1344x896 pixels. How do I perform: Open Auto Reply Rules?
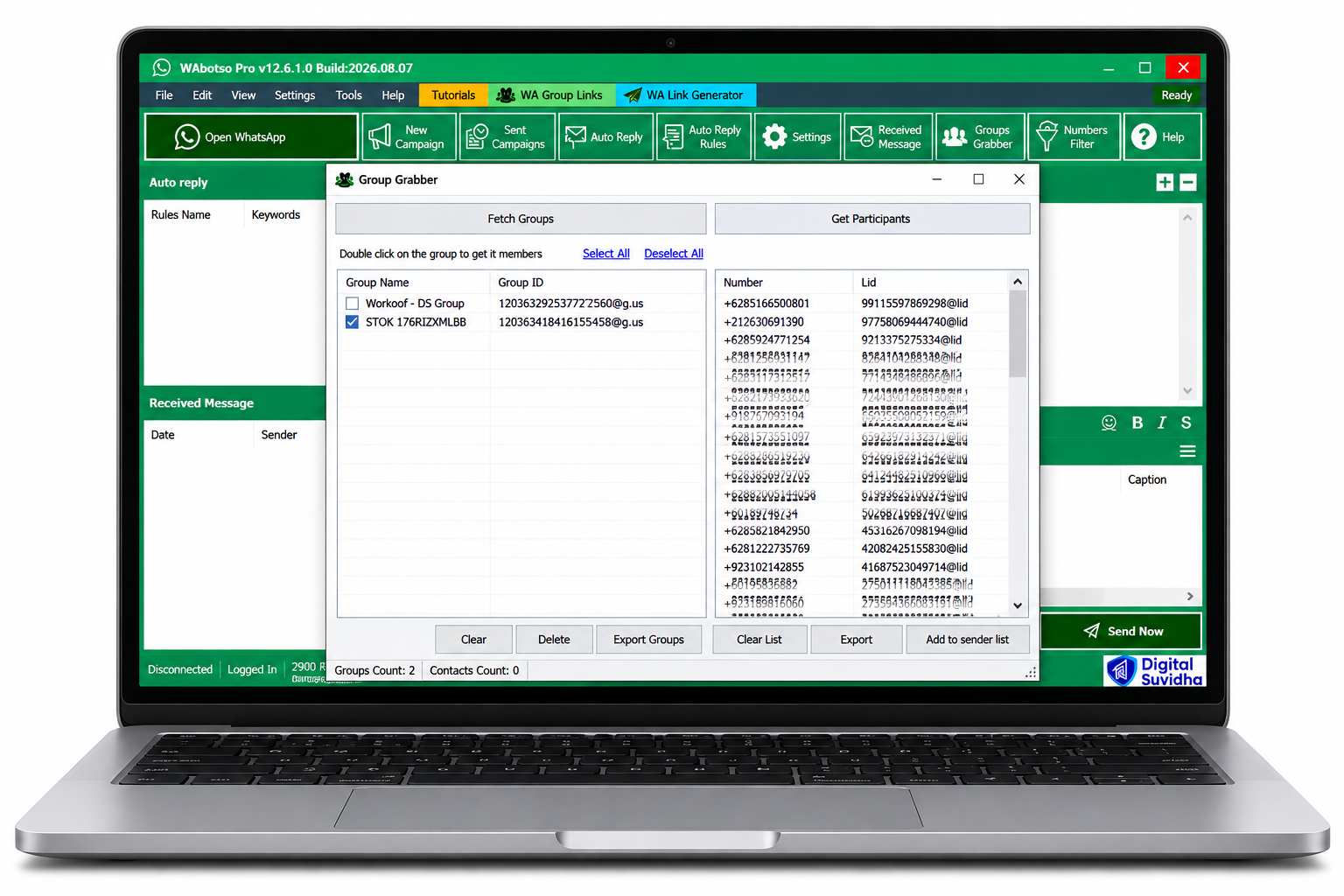(x=703, y=136)
